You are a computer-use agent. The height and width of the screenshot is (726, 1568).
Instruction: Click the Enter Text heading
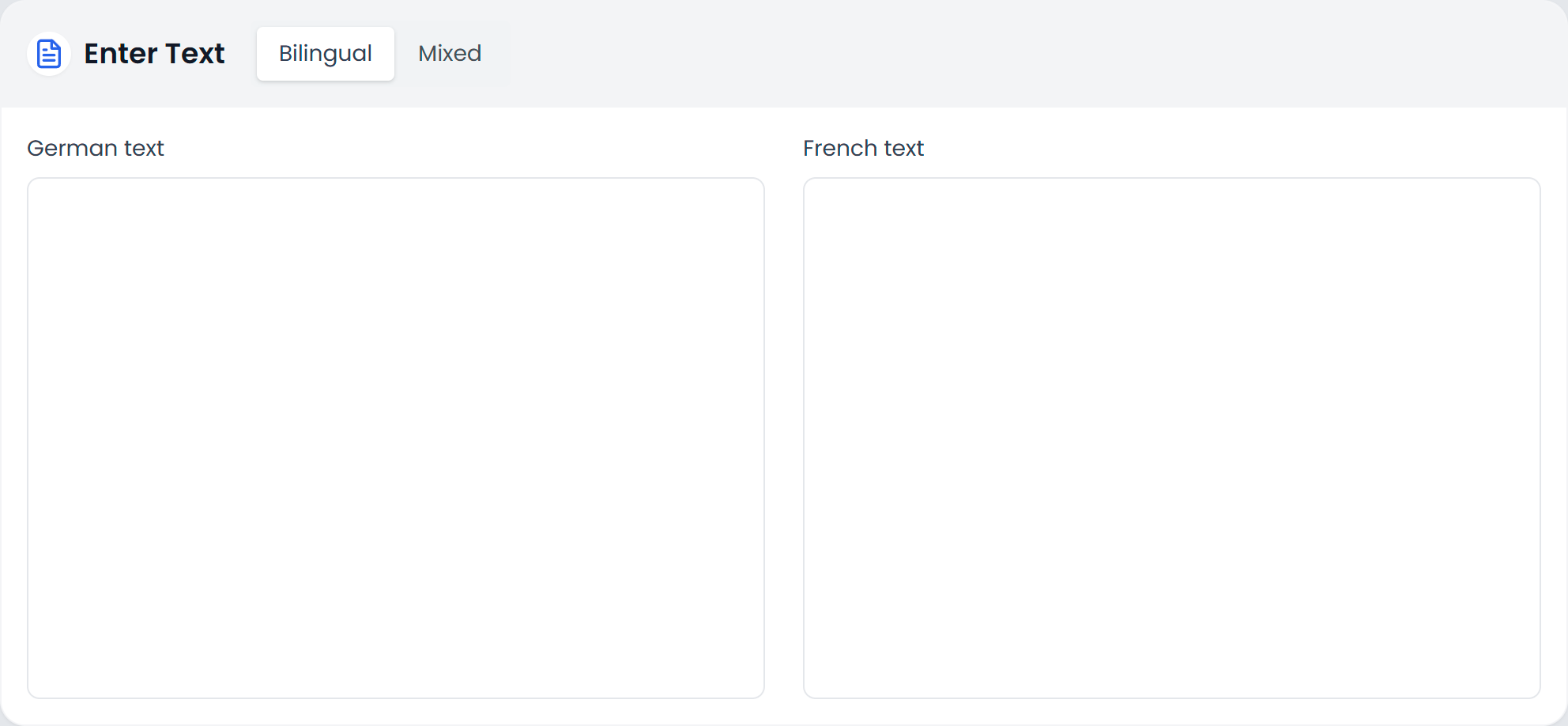[x=155, y=53]
